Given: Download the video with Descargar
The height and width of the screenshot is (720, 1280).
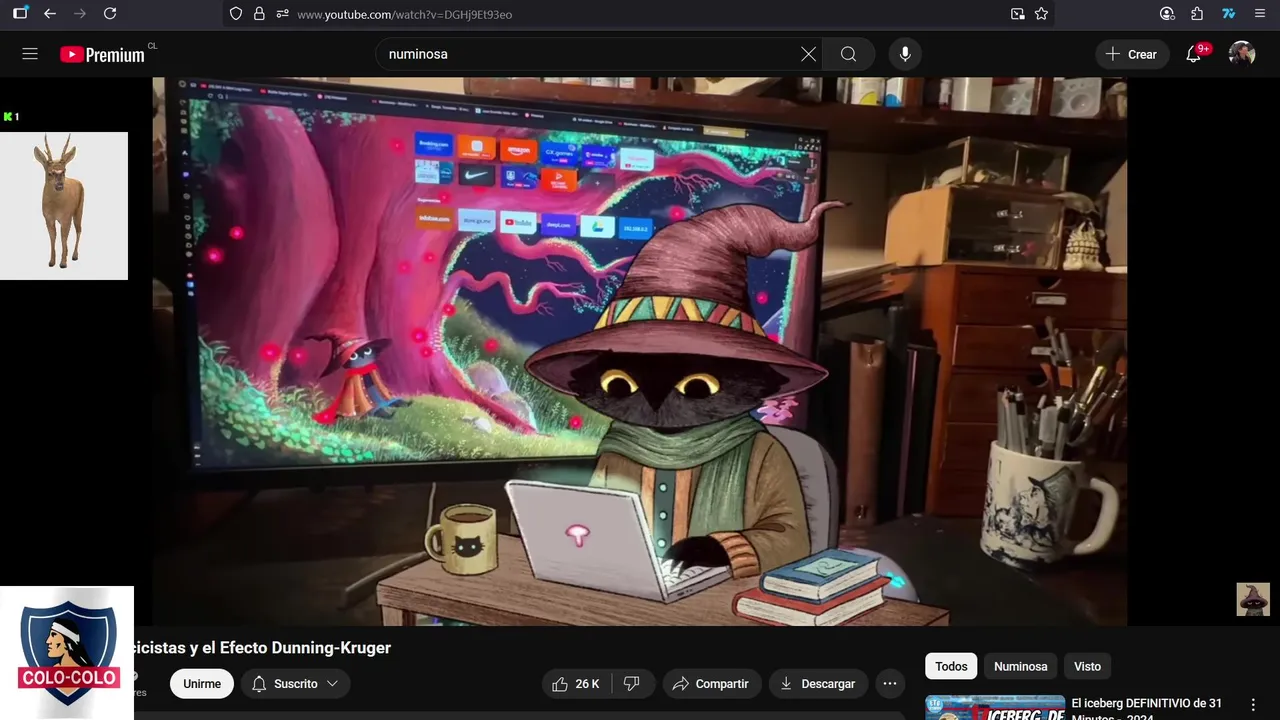Looking at the screenshot, I should (818, 684).
